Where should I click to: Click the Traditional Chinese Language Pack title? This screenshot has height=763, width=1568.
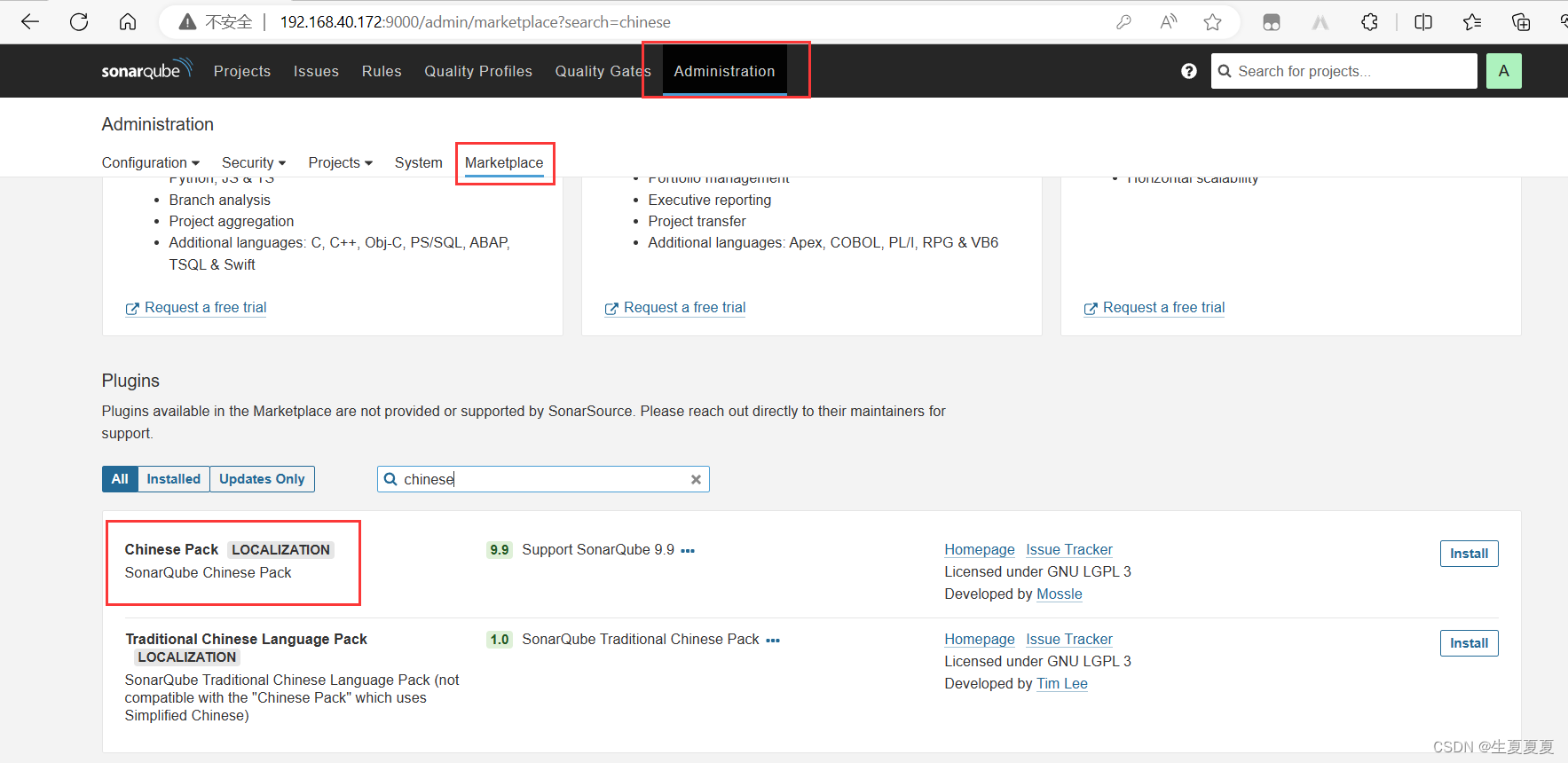coord(246,640)
